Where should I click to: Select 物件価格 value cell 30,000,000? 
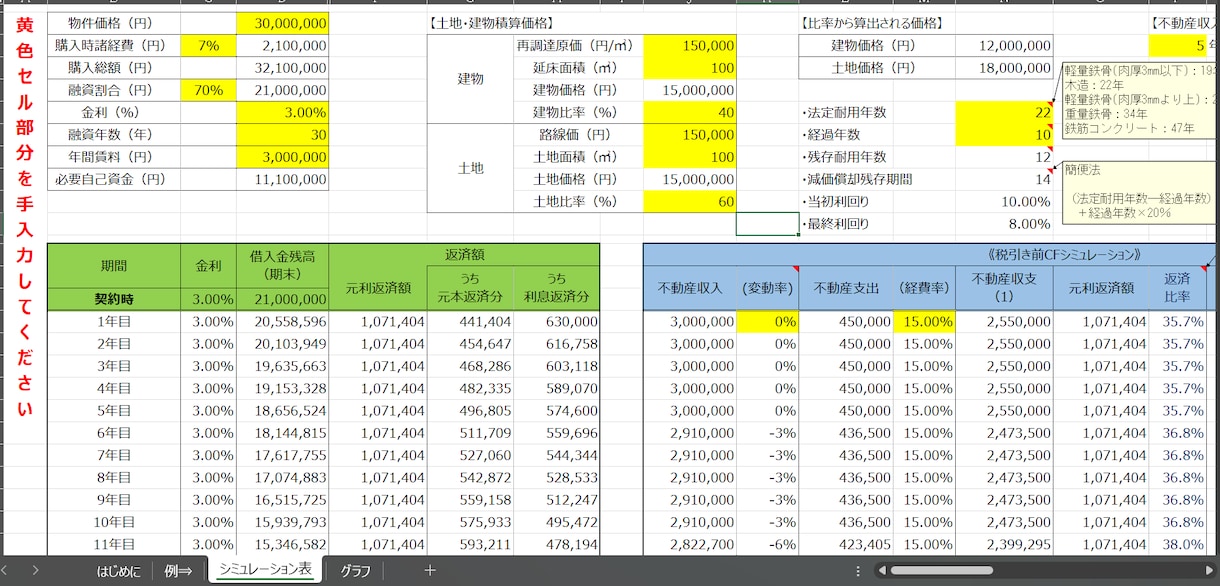pos(283,22)
